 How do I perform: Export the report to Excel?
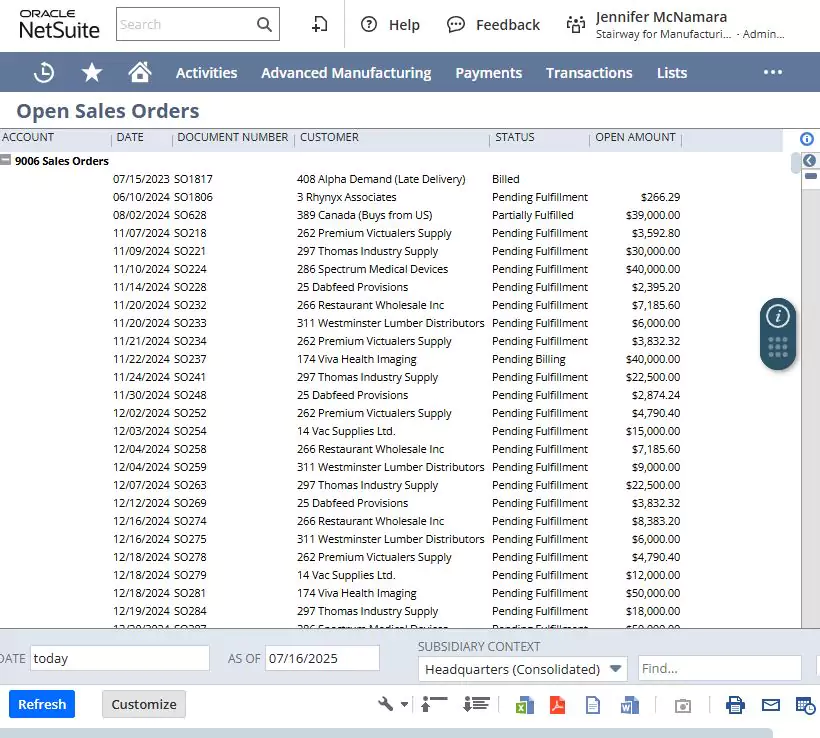524,704
